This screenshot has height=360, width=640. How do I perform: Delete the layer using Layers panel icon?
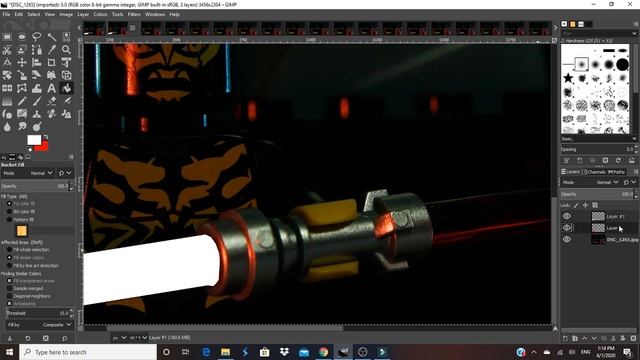[633, 338]
